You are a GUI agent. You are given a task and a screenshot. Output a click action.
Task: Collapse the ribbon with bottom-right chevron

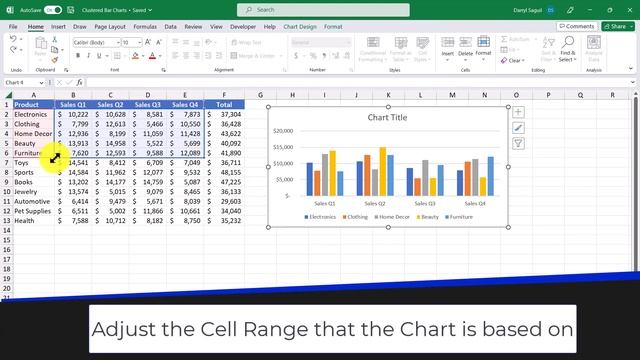pos(631,69)
